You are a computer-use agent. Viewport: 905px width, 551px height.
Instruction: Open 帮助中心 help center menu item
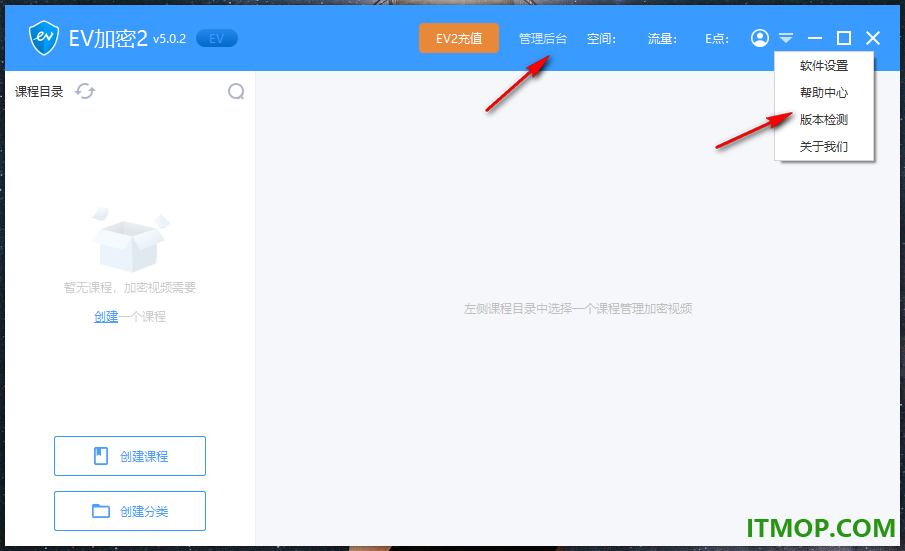coord(824,92)
